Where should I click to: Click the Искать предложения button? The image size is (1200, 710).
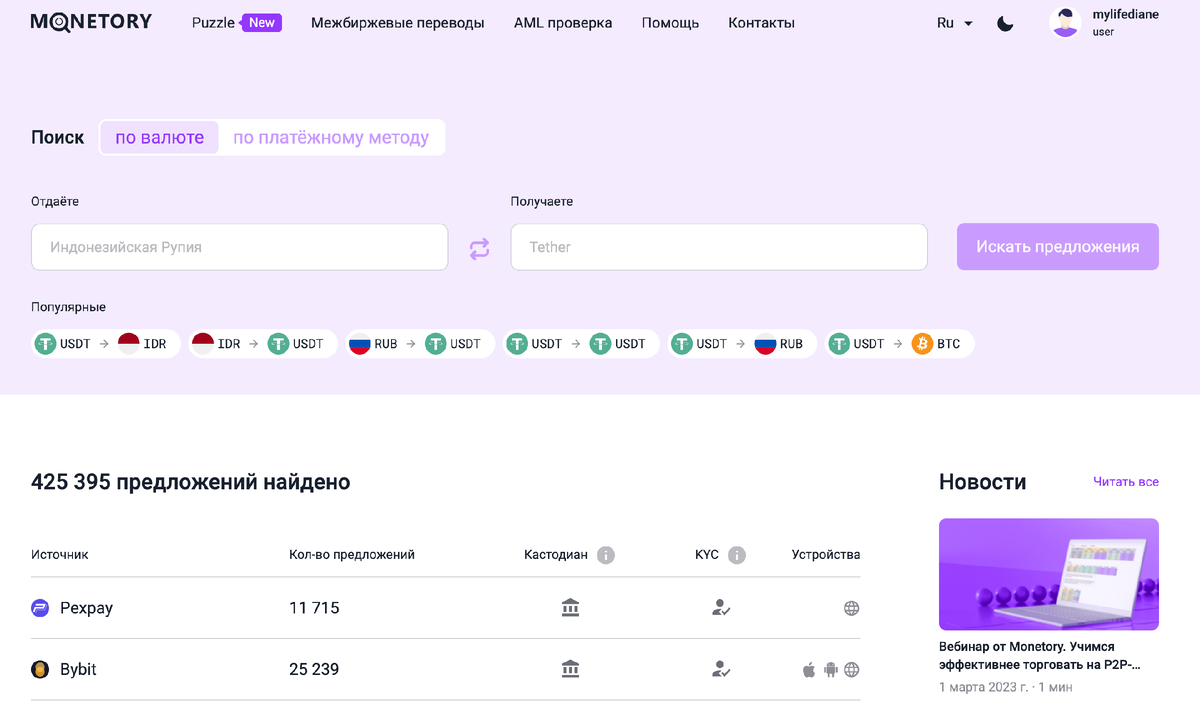[x=1057, y=247]
